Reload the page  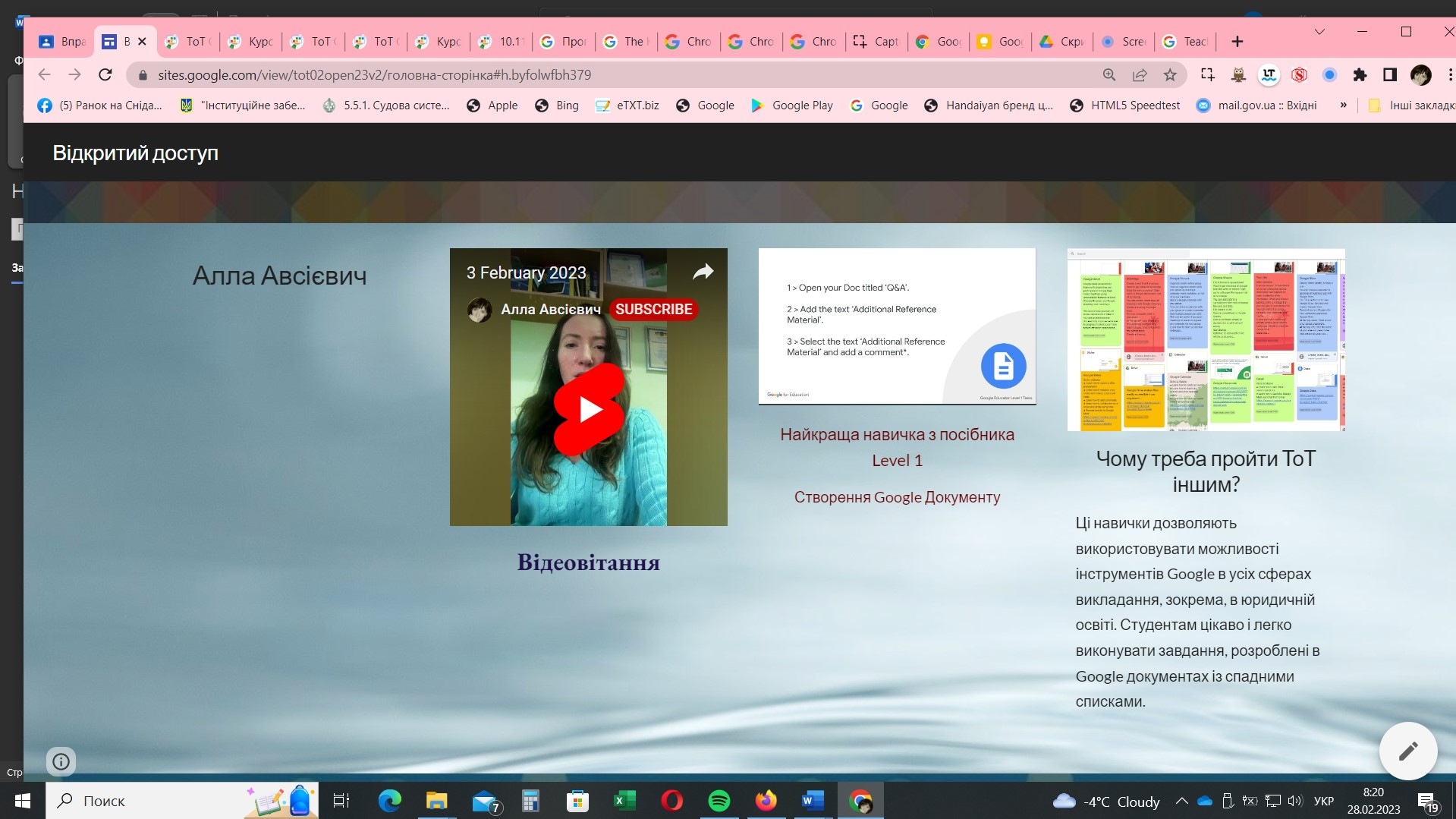pos(105,74)
